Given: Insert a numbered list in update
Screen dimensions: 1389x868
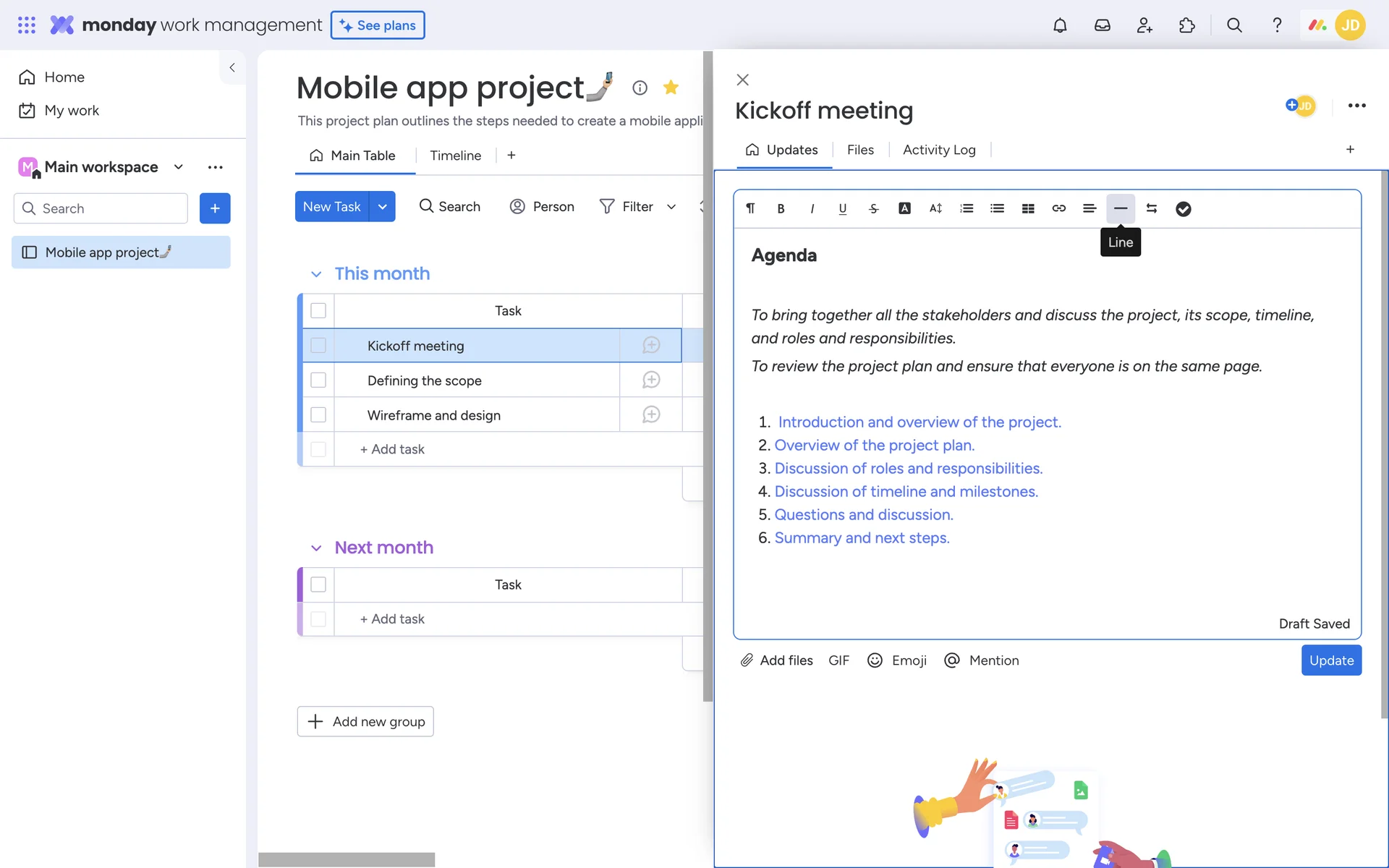Looking at the screenshot, I should coord(967,208).
